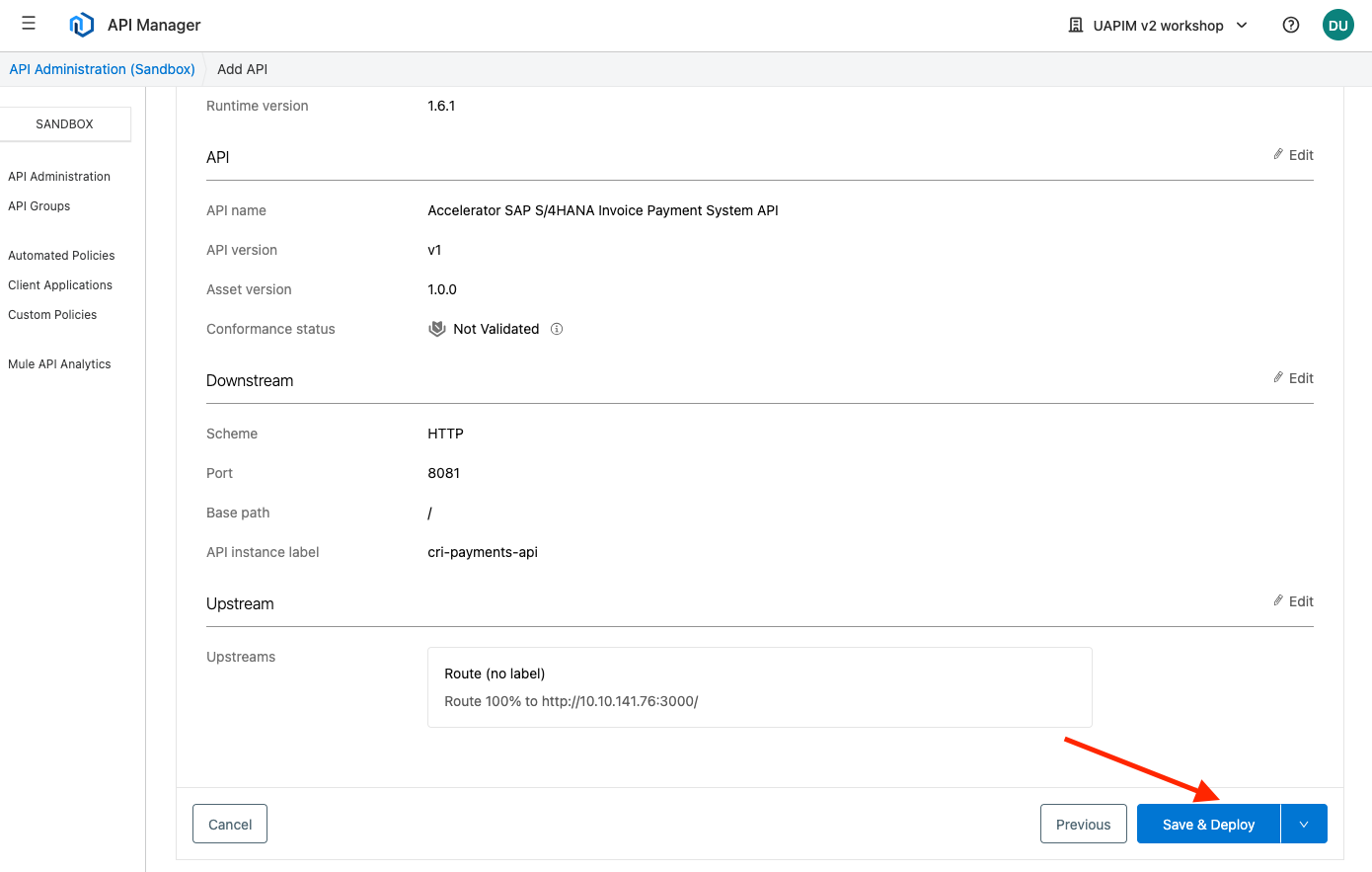Click the Not Validated status text
The height and width of the screenshot is (872, 1372).
pos(496,329)
